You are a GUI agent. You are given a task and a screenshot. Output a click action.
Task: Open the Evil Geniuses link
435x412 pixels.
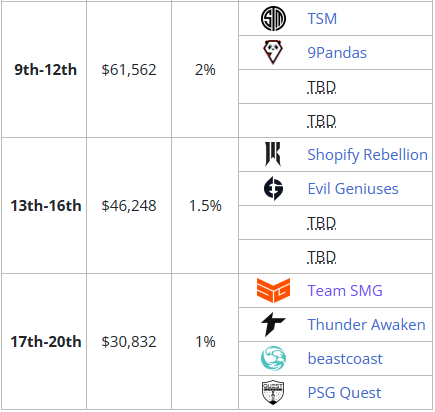pos(353,189)
